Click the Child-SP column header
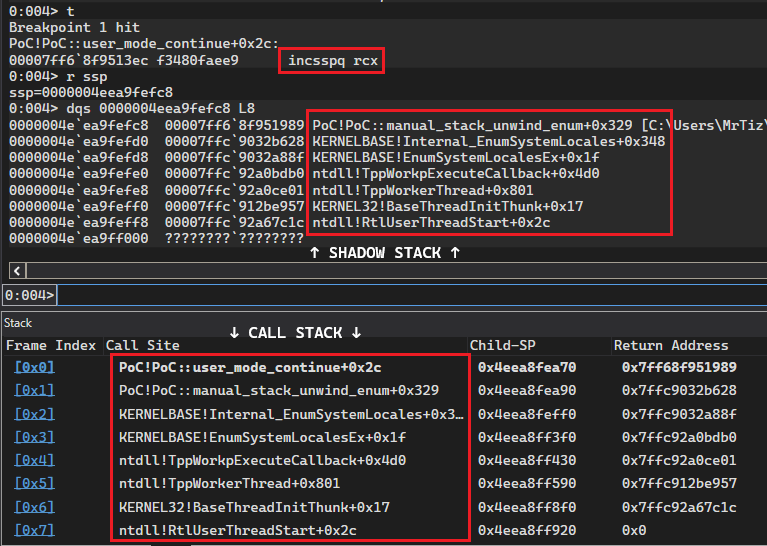The height and width of the screenshot is (546, 767). tap(502, 345)
